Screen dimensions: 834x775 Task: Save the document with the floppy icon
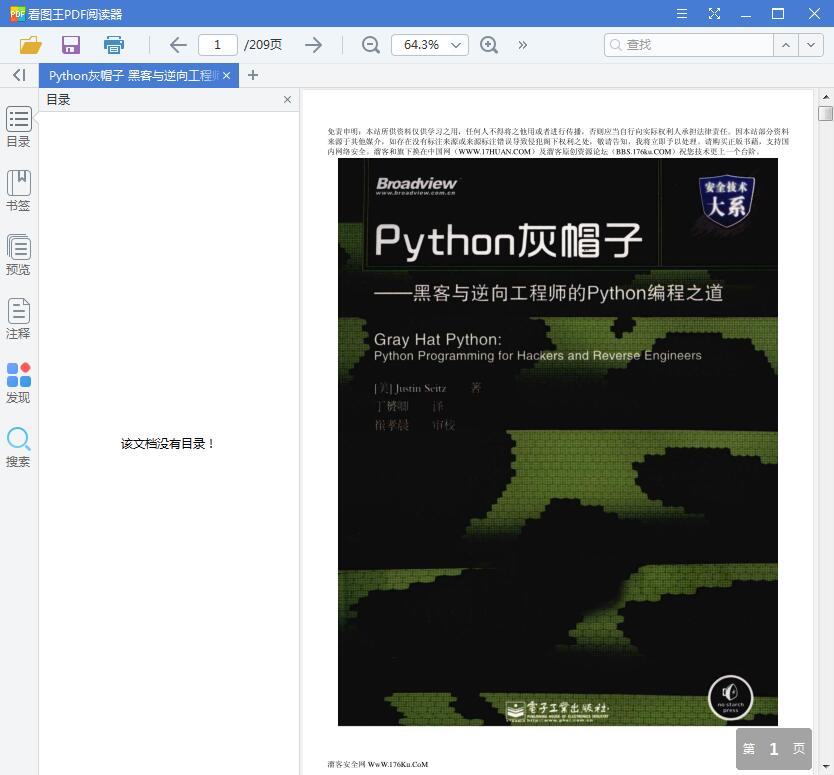pos(71,45)
